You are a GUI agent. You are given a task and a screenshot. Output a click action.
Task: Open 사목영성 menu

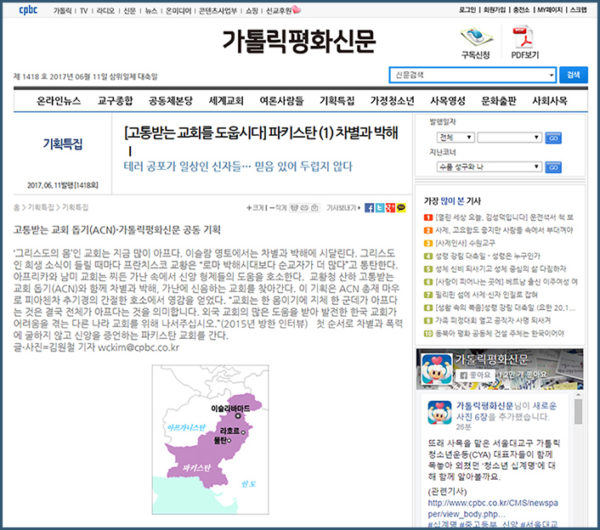tap(448, 101)
